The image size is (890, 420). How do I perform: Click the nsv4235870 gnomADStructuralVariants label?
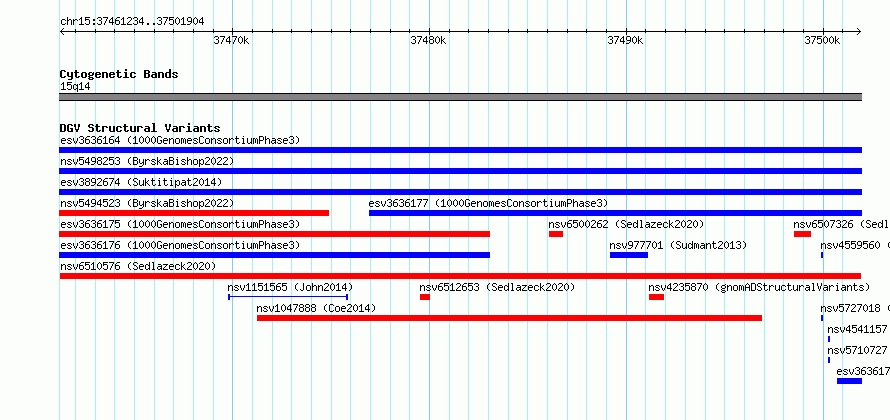tap(759, 287)
